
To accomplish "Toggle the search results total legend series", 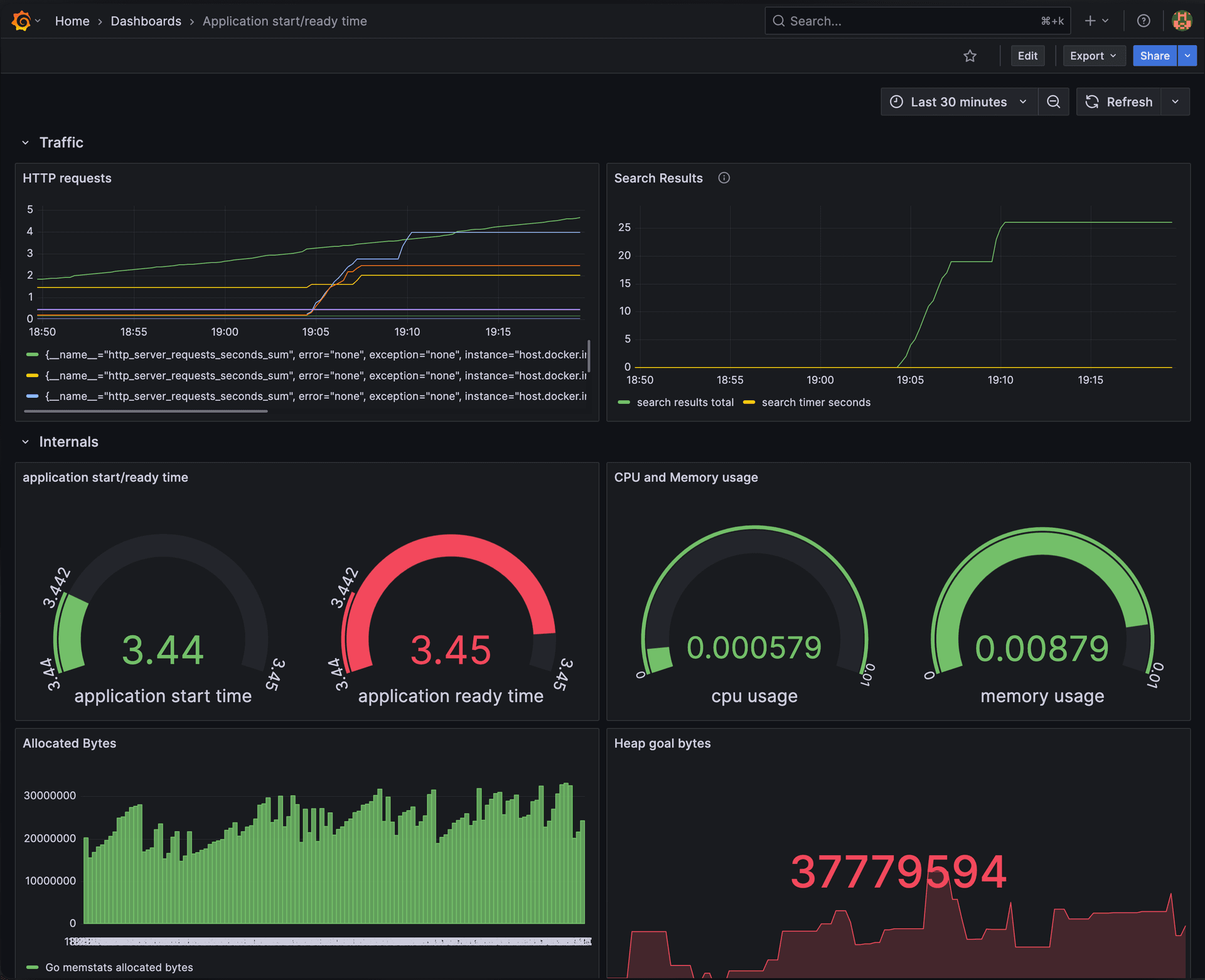I will [x=685, y=402].
